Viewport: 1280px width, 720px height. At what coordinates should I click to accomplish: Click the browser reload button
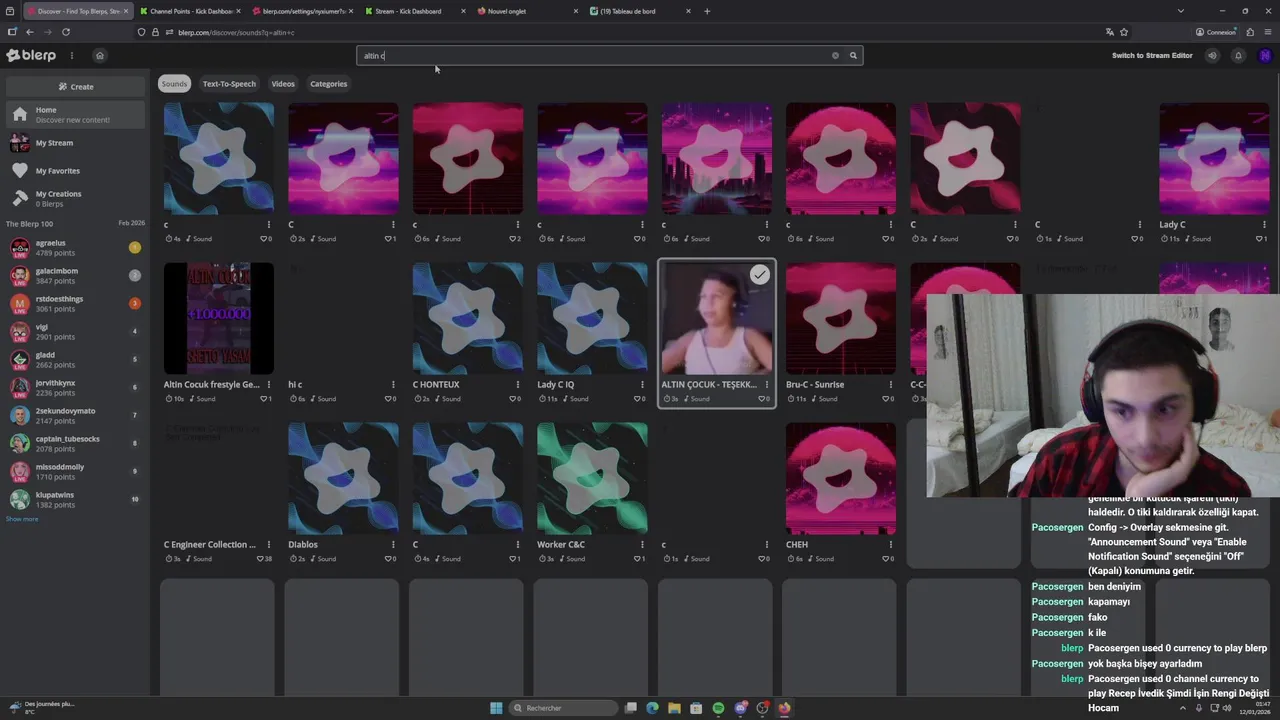coord(66,32)
